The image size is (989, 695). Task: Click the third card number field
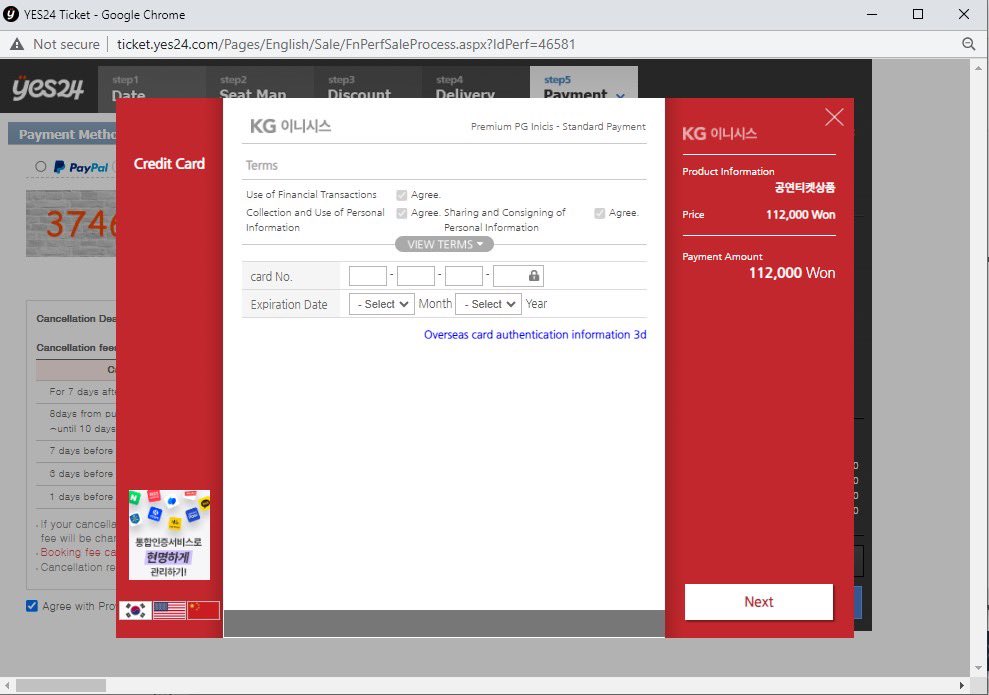[464, 276]
